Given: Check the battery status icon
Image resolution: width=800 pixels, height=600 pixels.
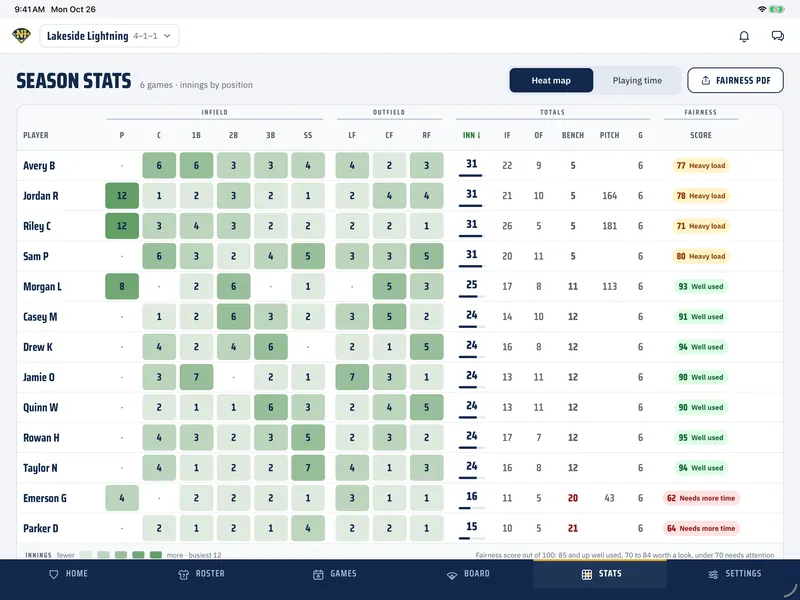Looking at the screenshot, I should (x=777, y=9).
